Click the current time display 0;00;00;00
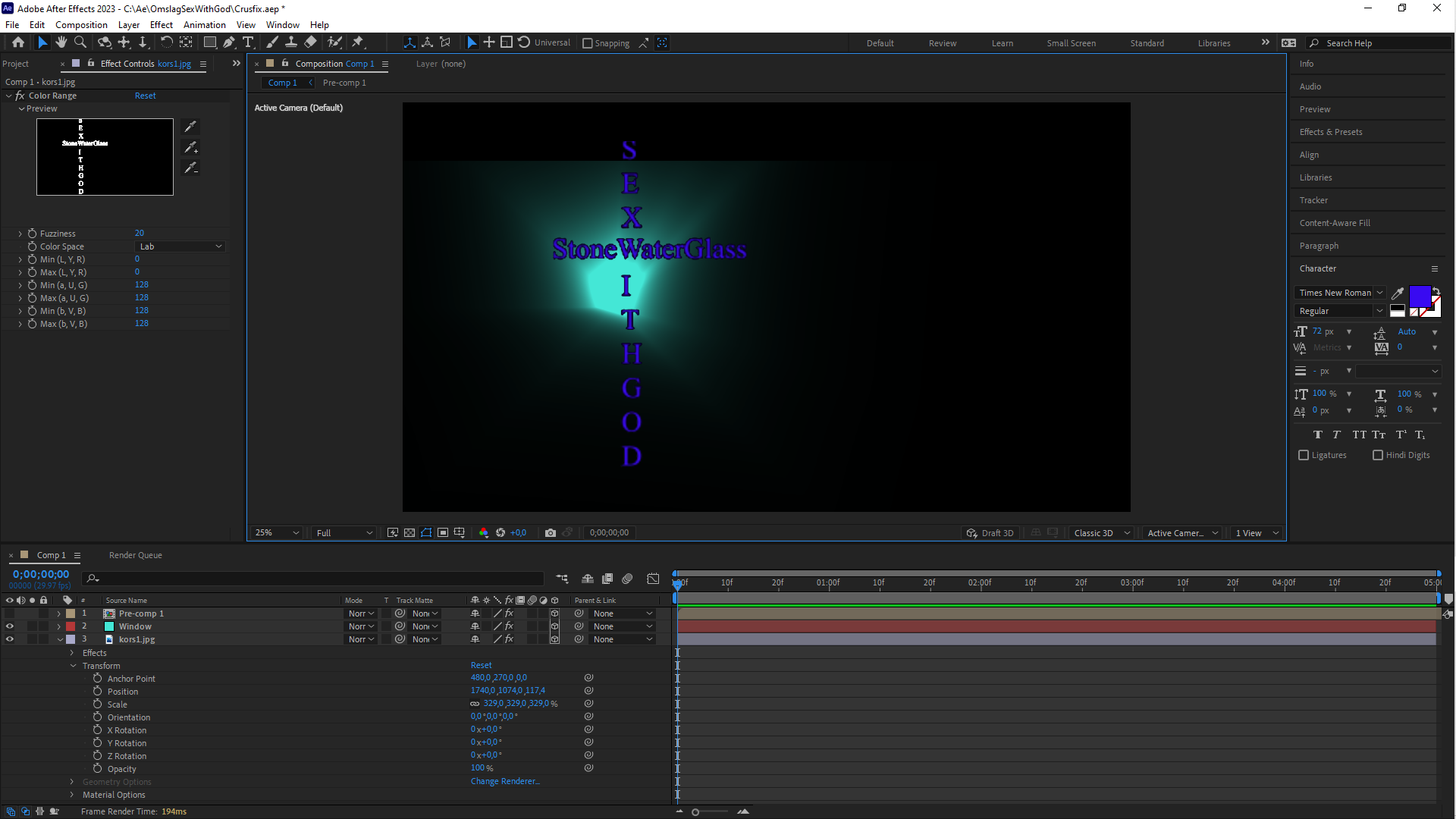This screenshot has width=1456, height=819. click(x=40, y=574)
